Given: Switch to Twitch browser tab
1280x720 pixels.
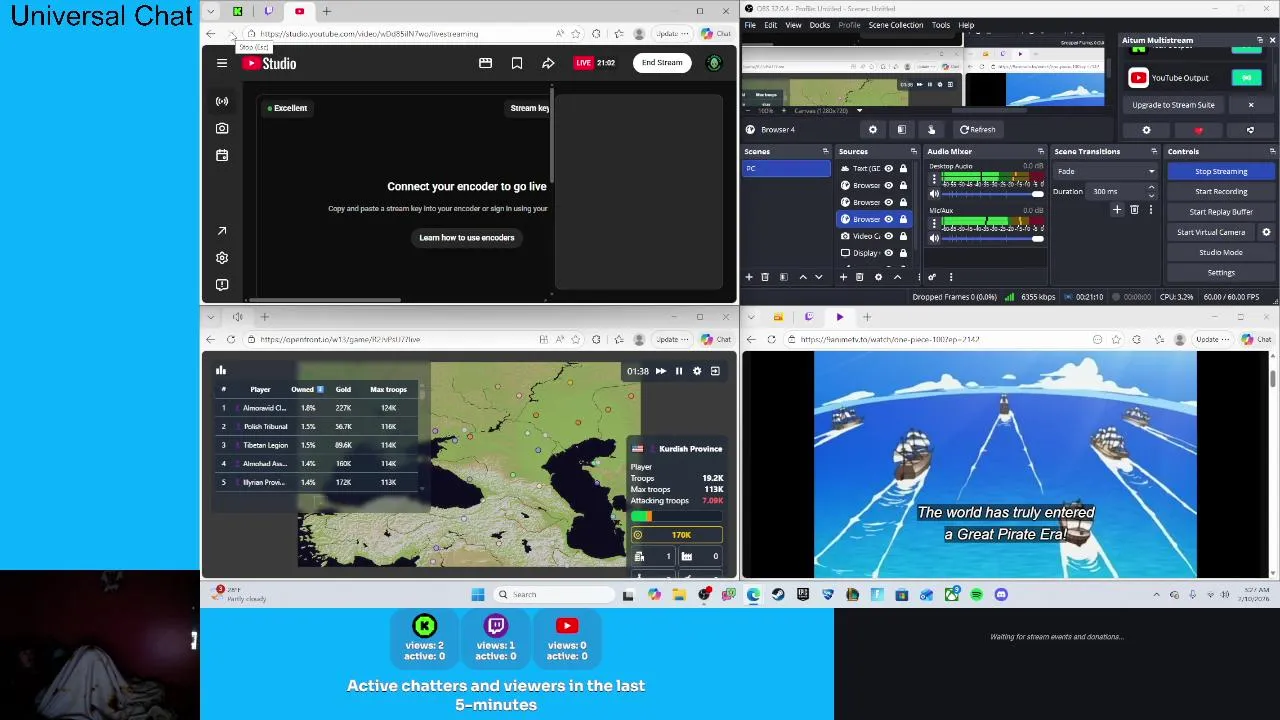Looking at the screenshot, I should coord(268,11).
